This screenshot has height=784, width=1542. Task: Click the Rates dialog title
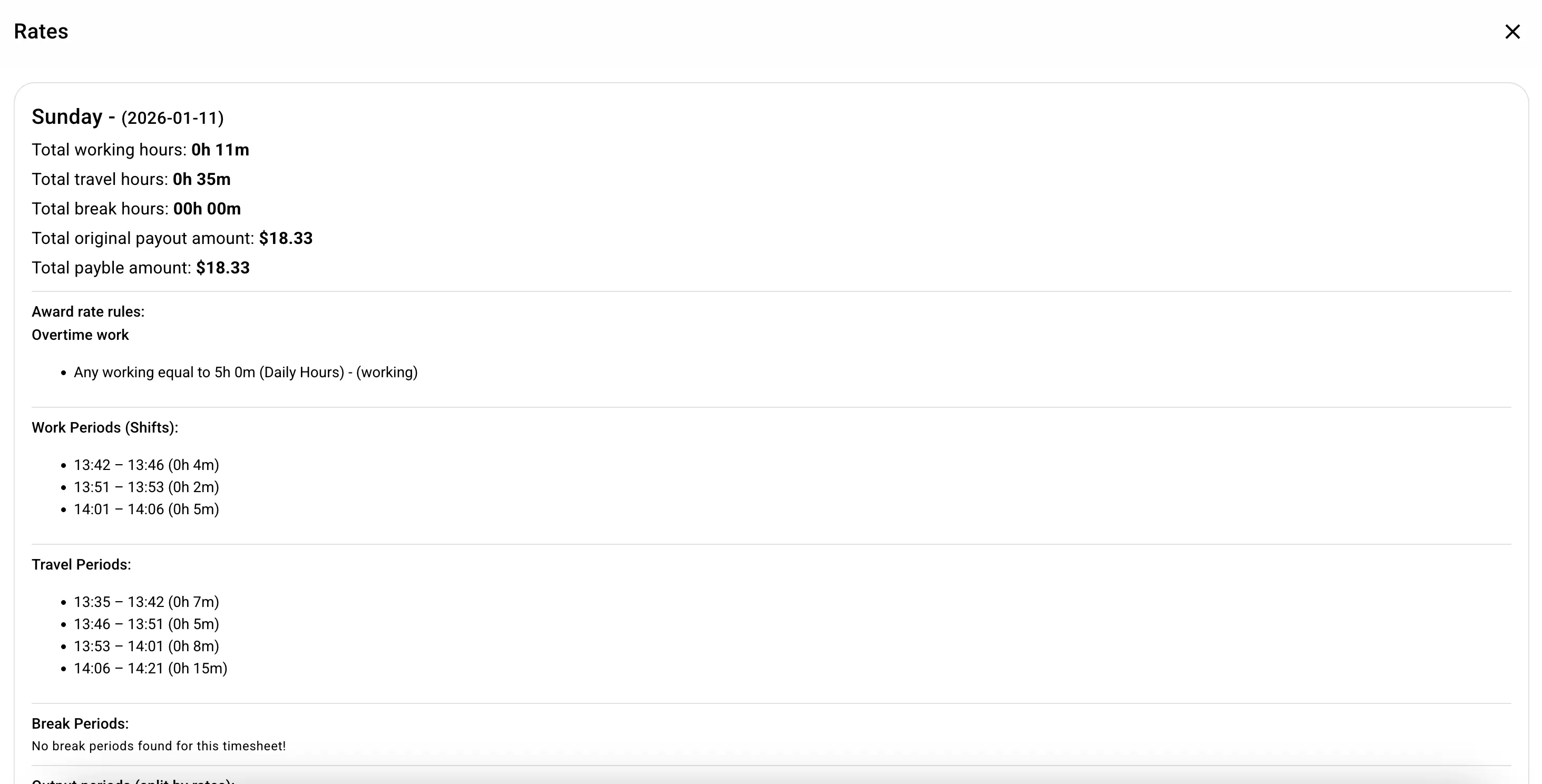[x=41, y=32]
